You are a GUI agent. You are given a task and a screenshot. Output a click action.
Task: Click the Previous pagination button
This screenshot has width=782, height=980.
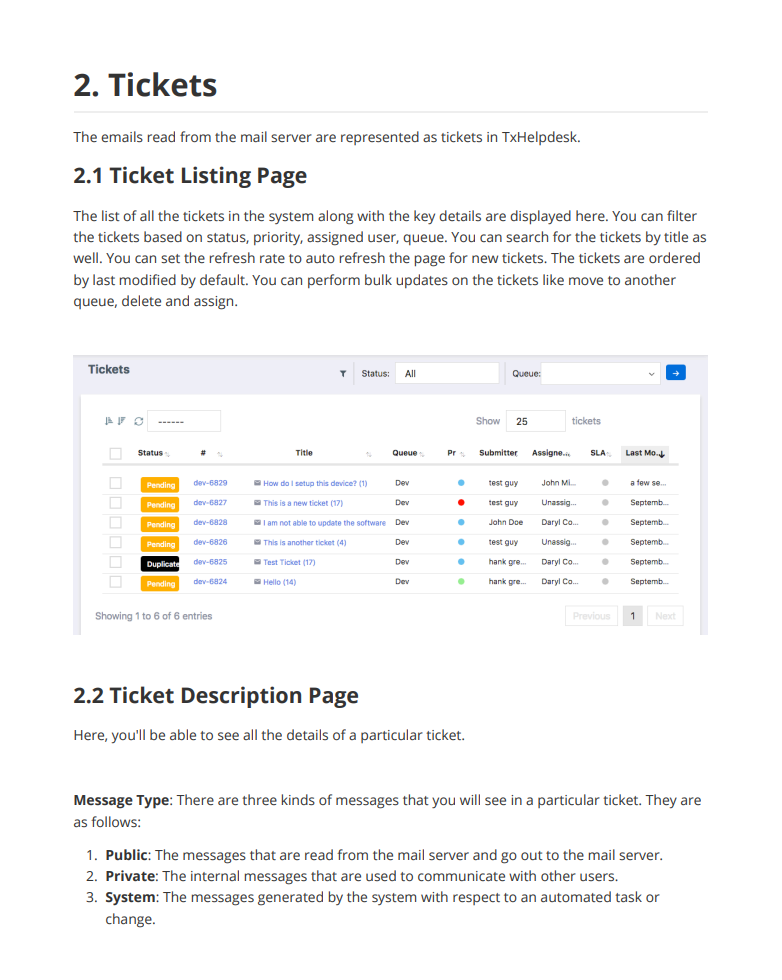pyautogui.click(x=591, y=616)
